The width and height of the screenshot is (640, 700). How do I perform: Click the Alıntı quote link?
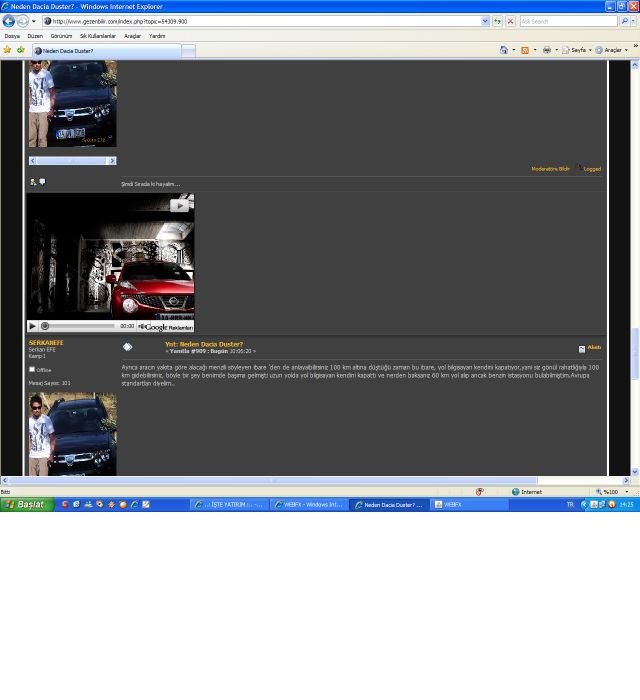[594, 348]
